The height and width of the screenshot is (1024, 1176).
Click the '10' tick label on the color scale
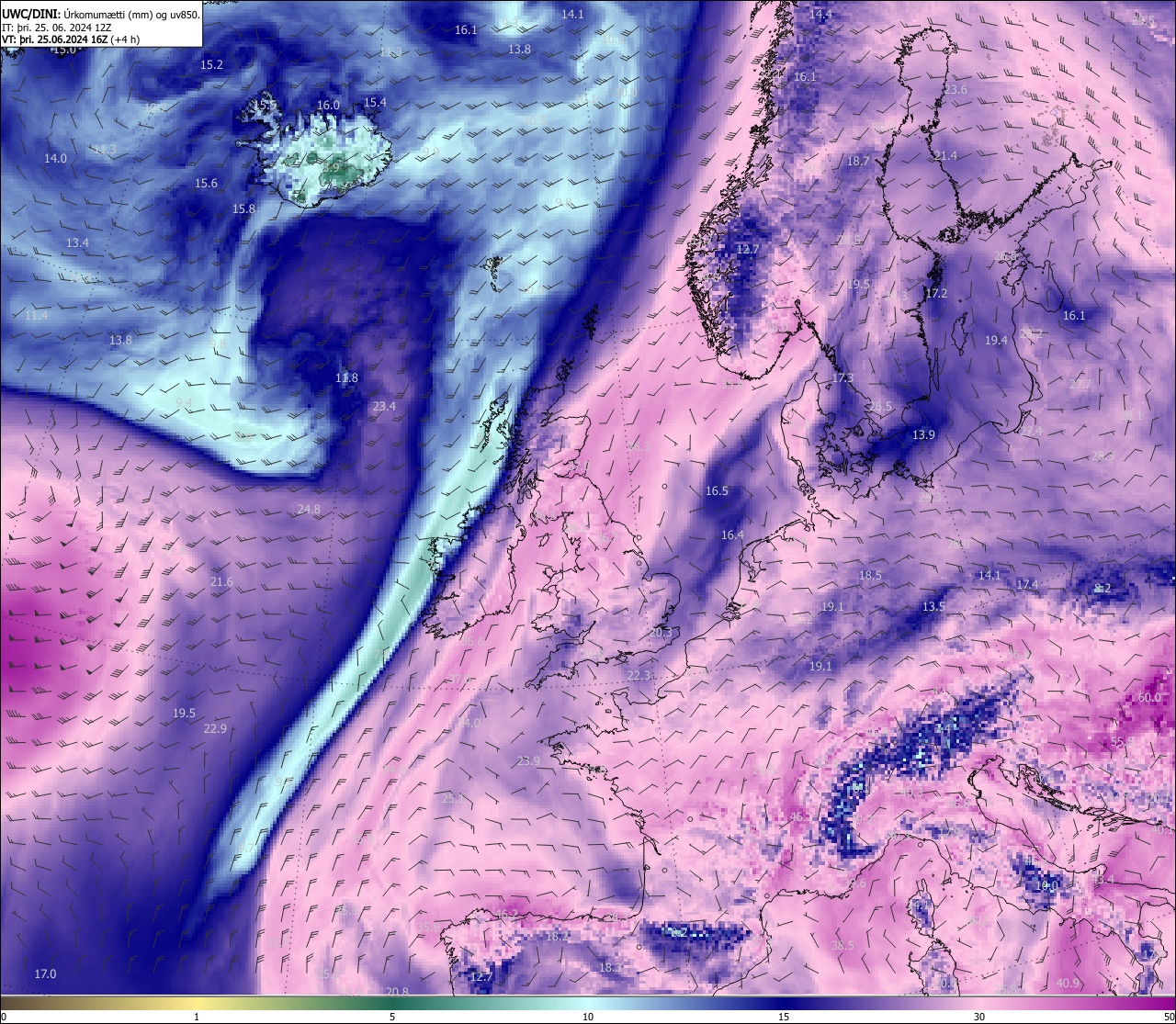pyautogui.click(x=588, y=1017)
